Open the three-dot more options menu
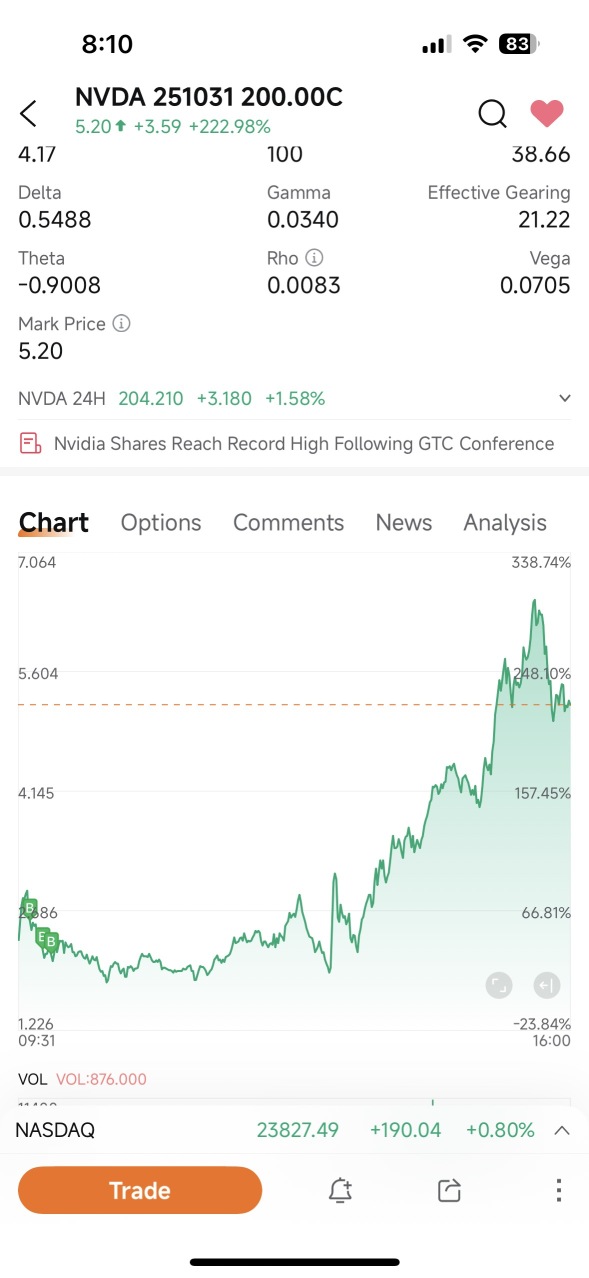Viewport: 589px width, 1278px height. point(558,1190)
